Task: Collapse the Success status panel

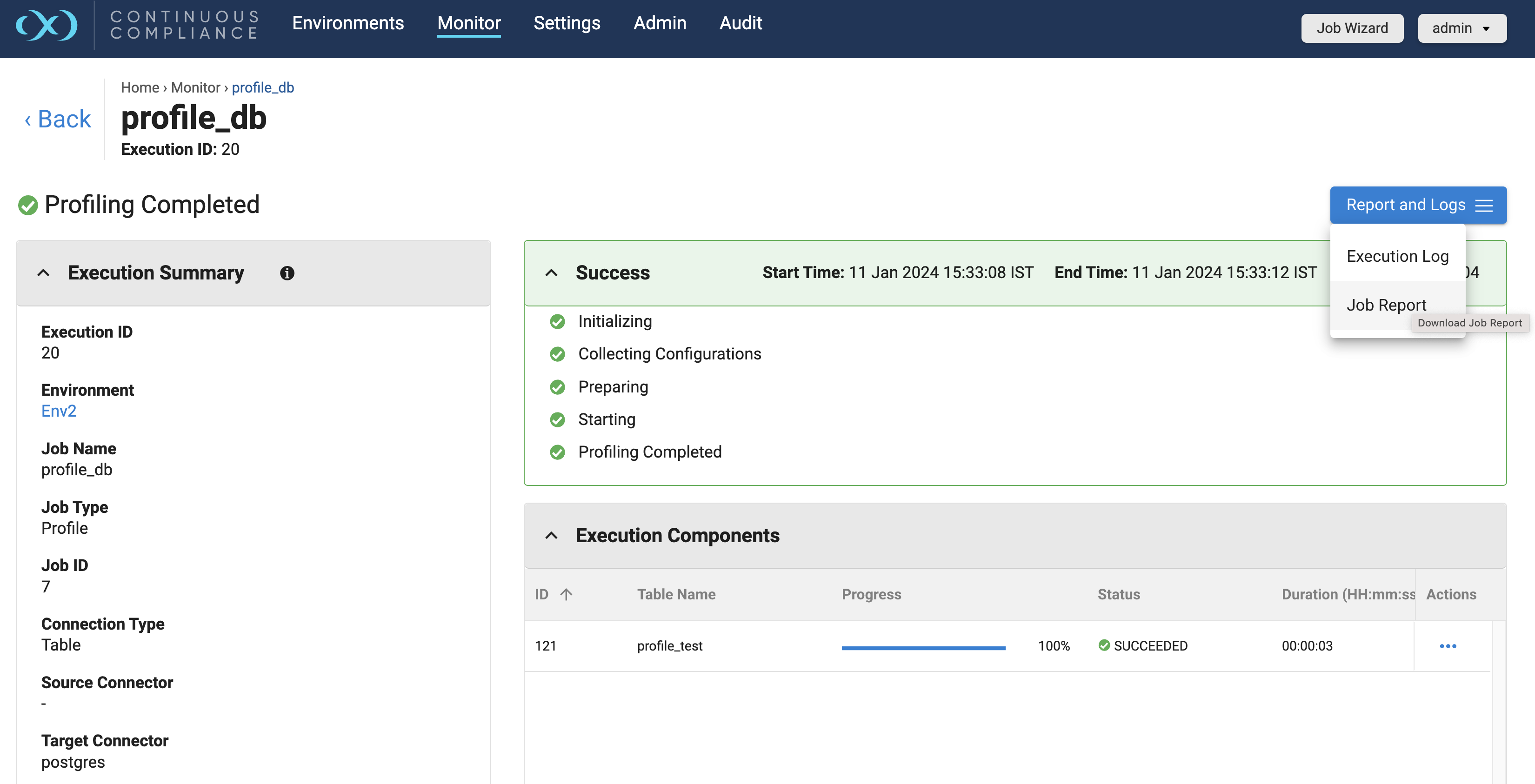Action: click(x=551, y=273)
